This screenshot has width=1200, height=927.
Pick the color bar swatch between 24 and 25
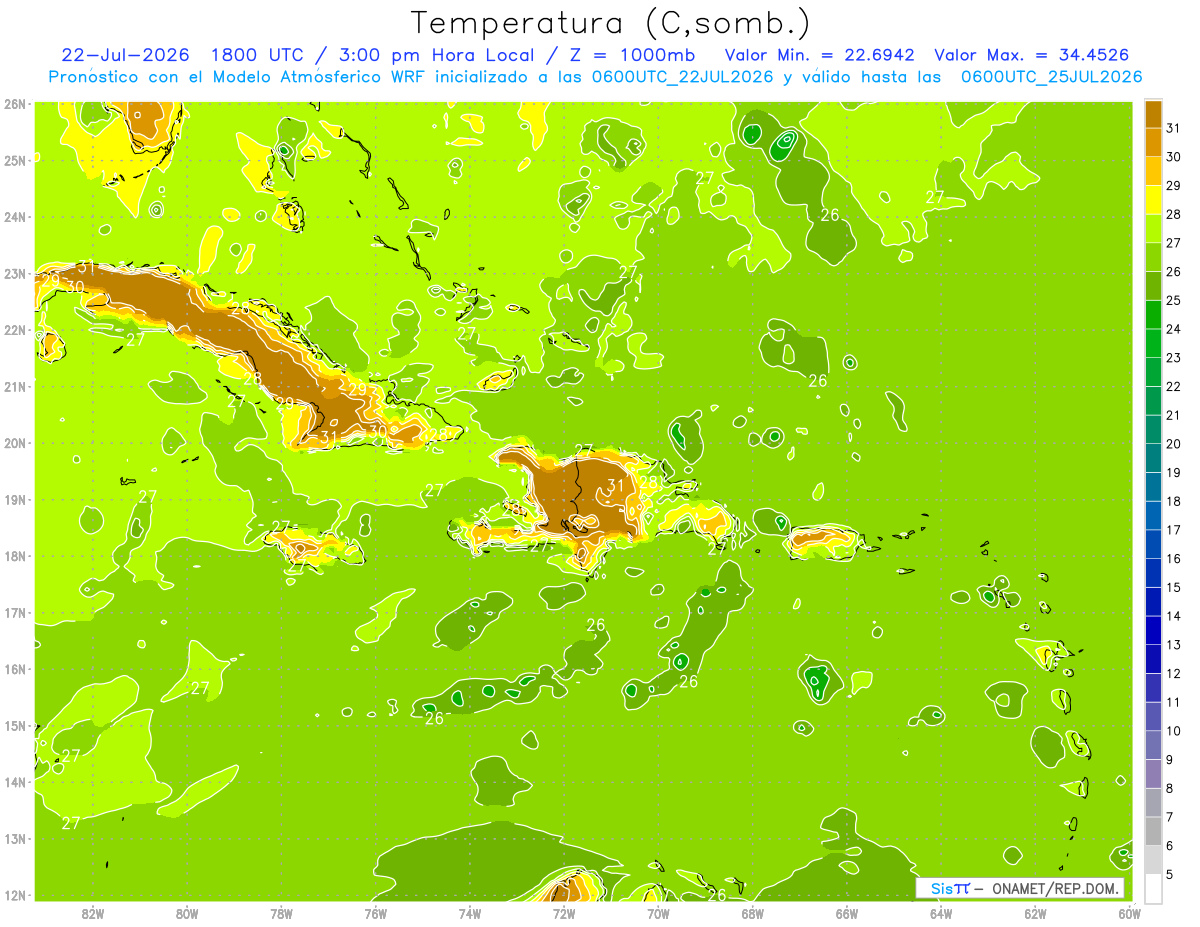[x=1153, y=314]
